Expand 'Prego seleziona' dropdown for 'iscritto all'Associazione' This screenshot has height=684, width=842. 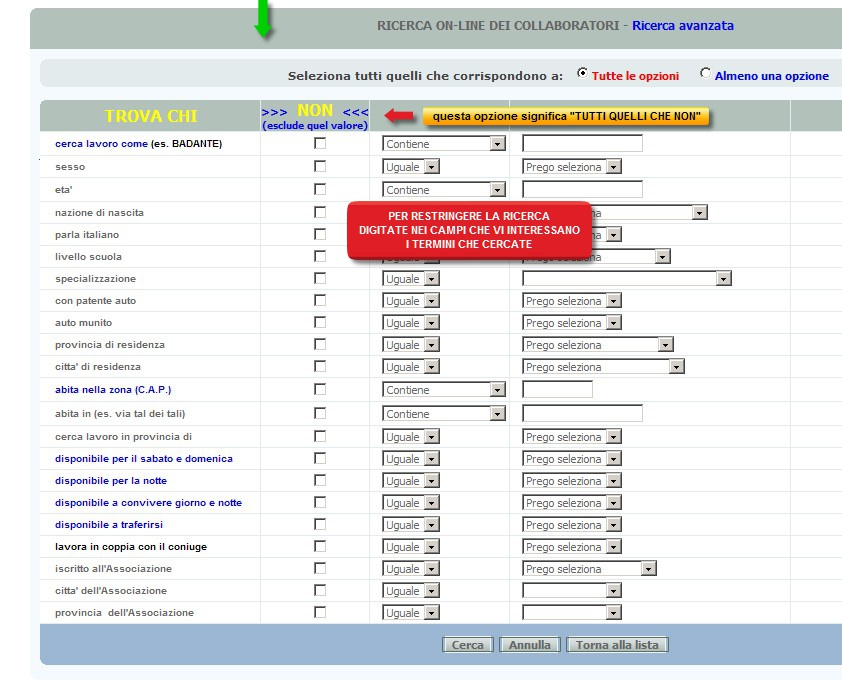tap(589, 569)
